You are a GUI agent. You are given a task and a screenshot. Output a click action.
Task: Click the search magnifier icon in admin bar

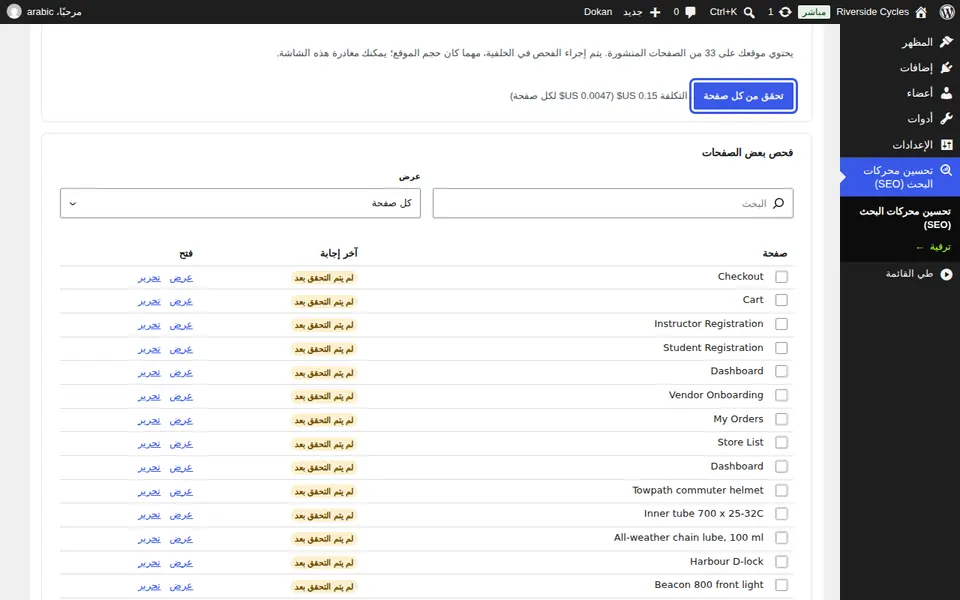(749, 12)
